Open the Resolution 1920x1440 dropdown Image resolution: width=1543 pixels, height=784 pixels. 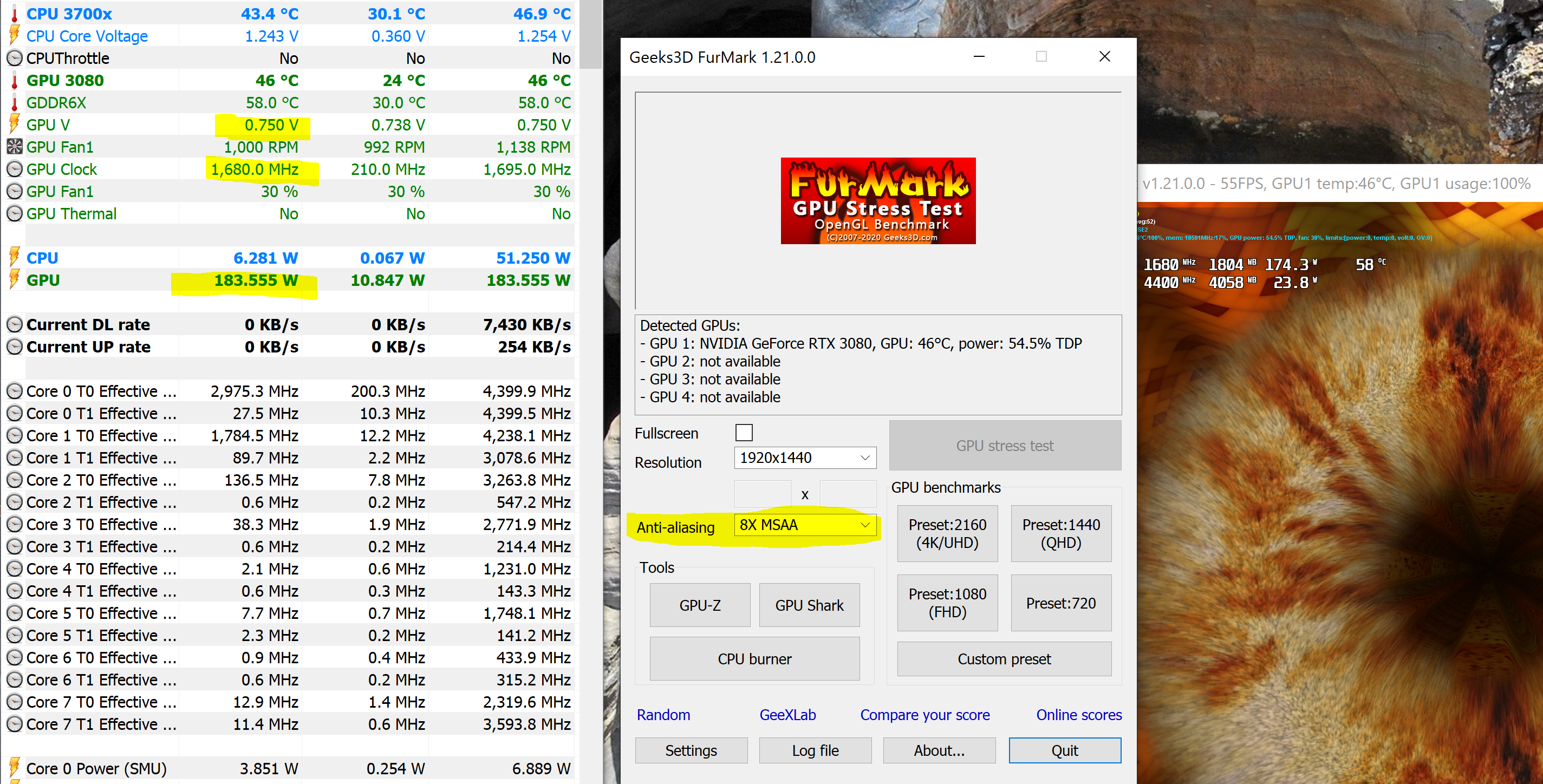(x=804, y=458)
